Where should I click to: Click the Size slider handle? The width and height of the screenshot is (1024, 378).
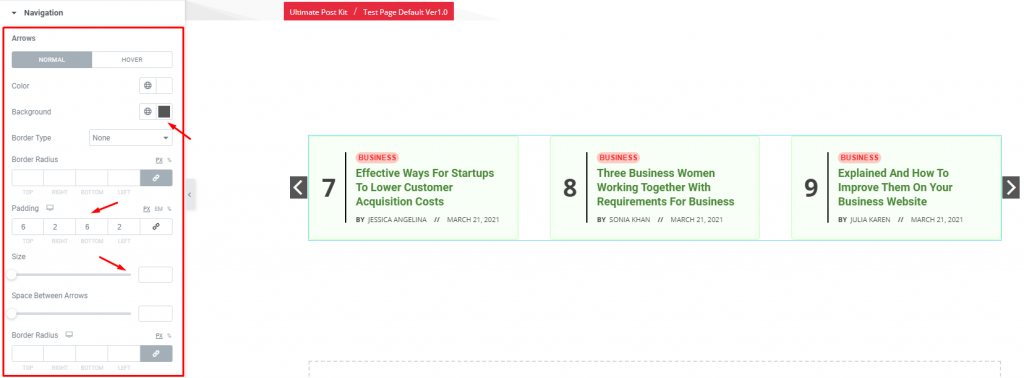[12, 274]
